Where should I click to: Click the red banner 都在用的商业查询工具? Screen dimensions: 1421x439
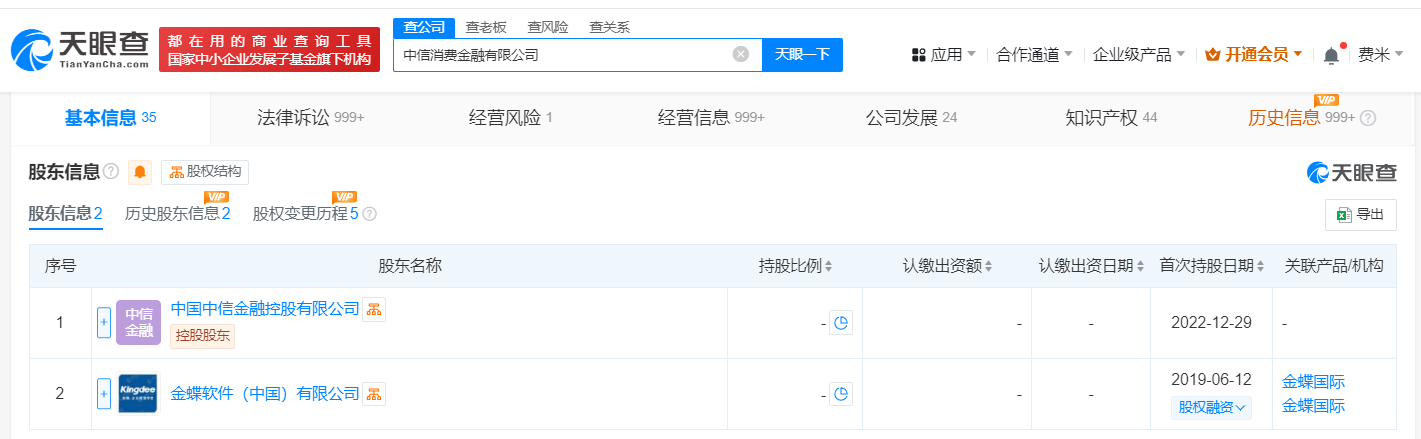[x=269, y=50]
